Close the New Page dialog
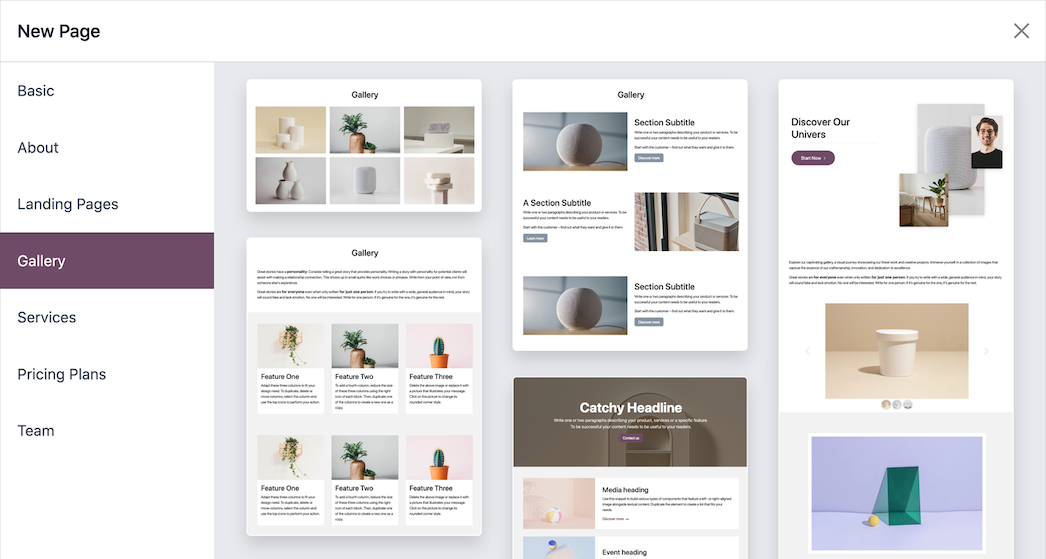The image size is (1046, 559). click(1021, 31)
